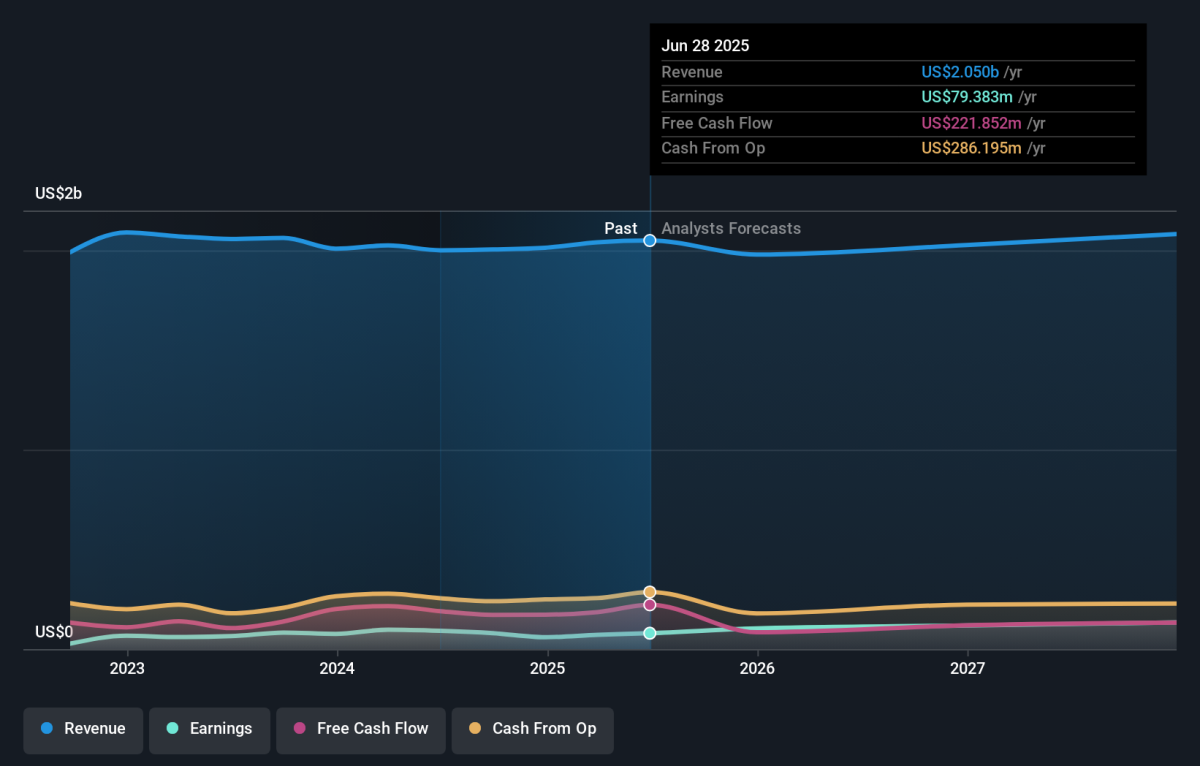Click the teal Earnings legend dot
The width and height of the screenshot is (1200, 766).
coord(172,729)
